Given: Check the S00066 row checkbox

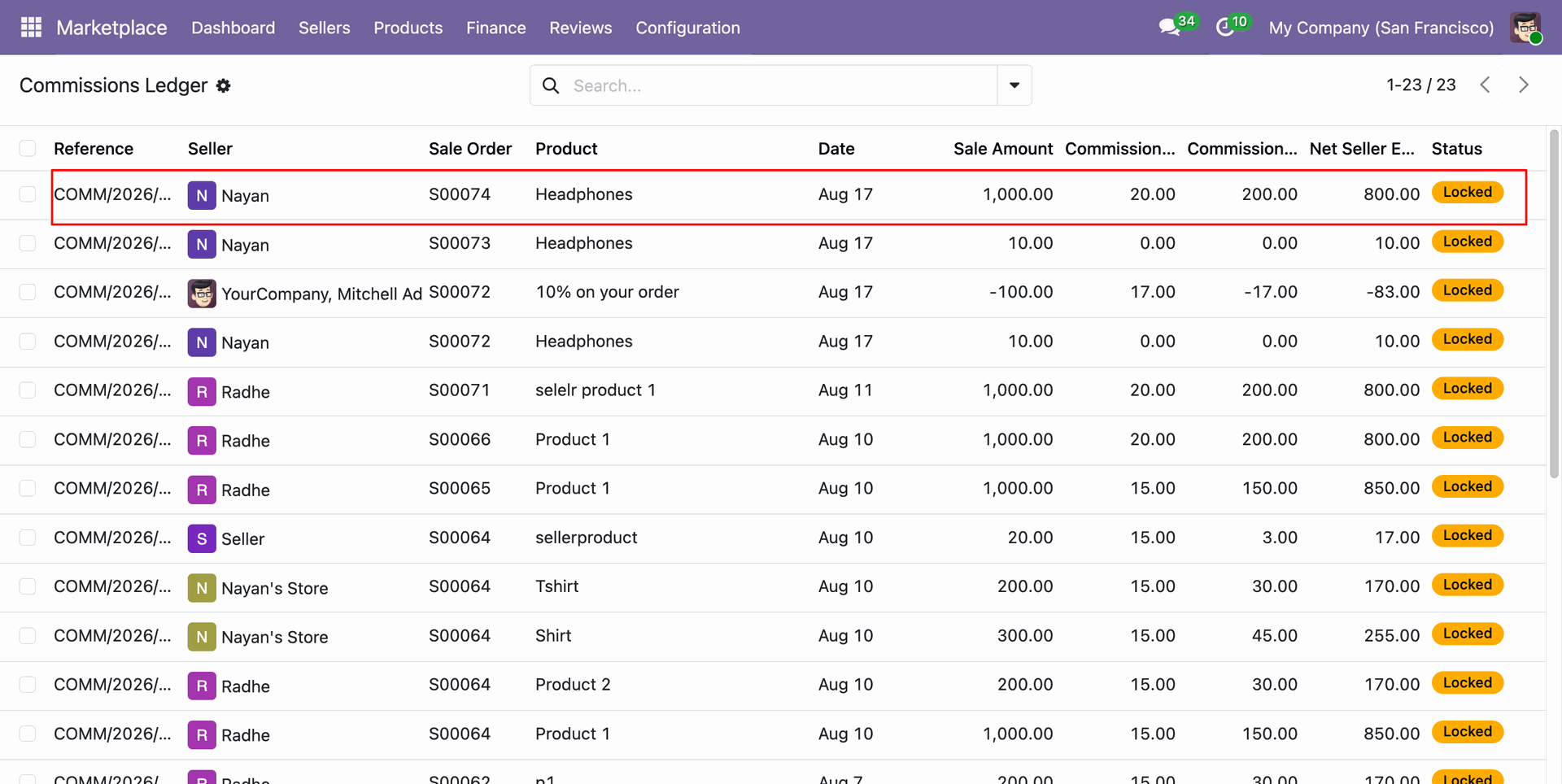Looking at the screenshot, I should pos(28,439).
